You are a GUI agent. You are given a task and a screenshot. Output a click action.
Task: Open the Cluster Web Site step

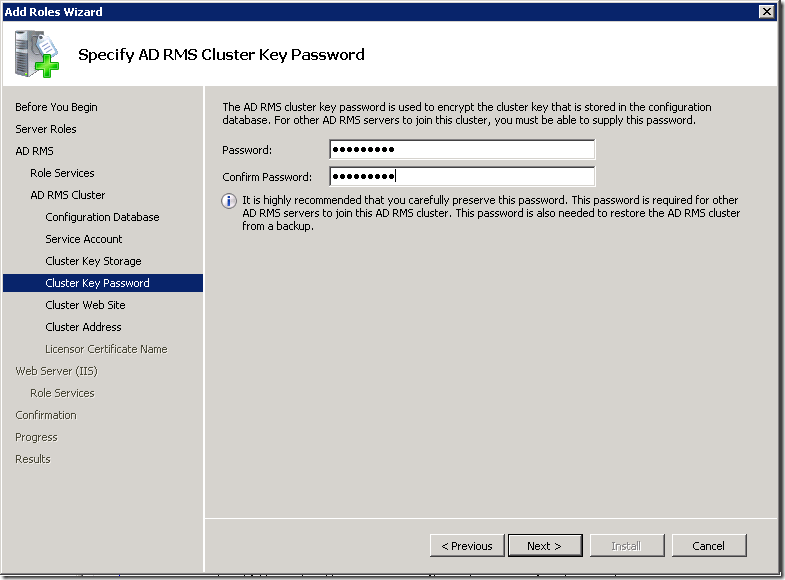(85, 305)
